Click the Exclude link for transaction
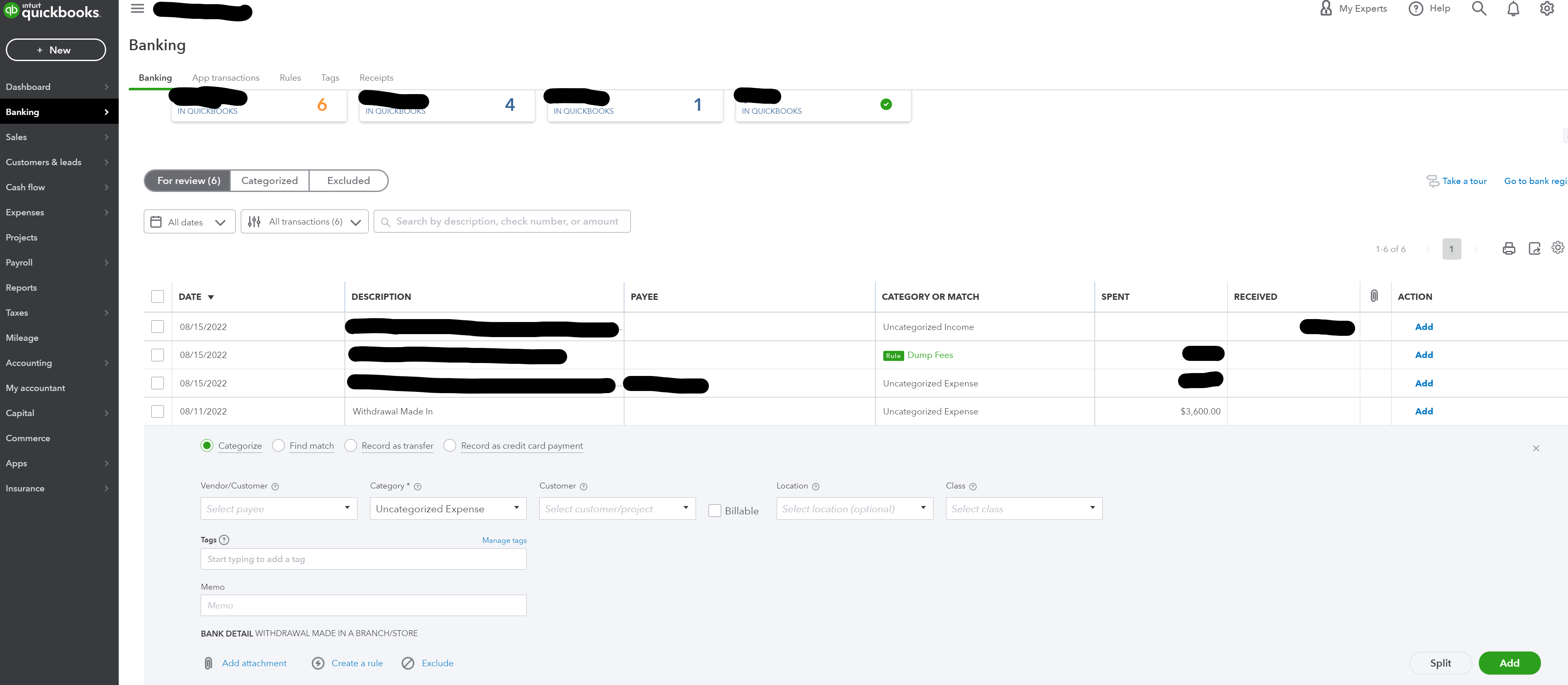1568x685 pixels. point(437,663)
